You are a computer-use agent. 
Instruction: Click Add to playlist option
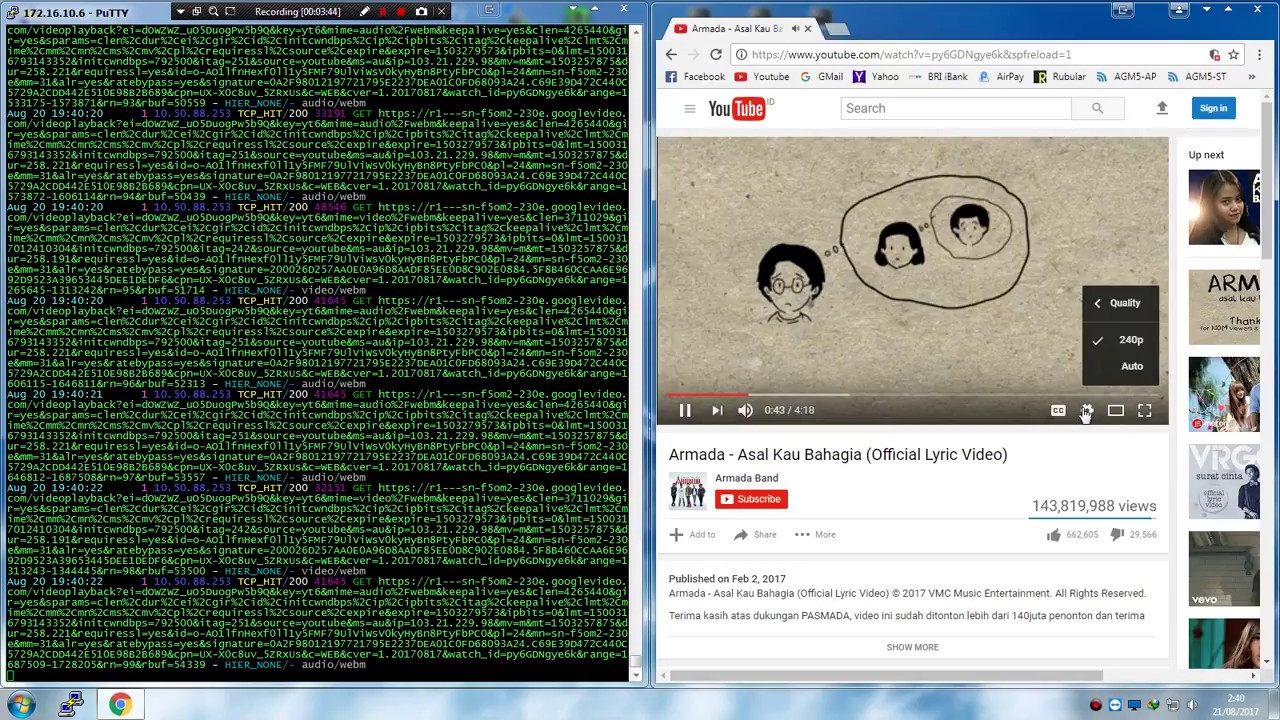tap(692, 535)
